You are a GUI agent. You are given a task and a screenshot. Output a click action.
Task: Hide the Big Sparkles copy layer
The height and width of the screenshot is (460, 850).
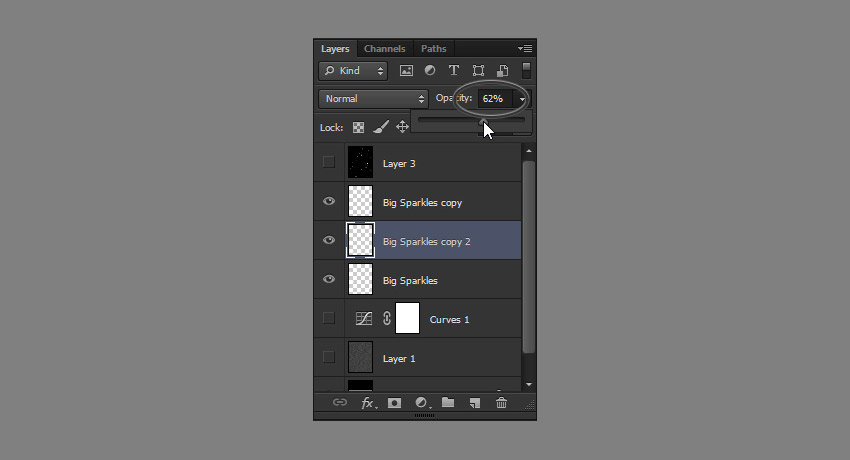[329, 201]
